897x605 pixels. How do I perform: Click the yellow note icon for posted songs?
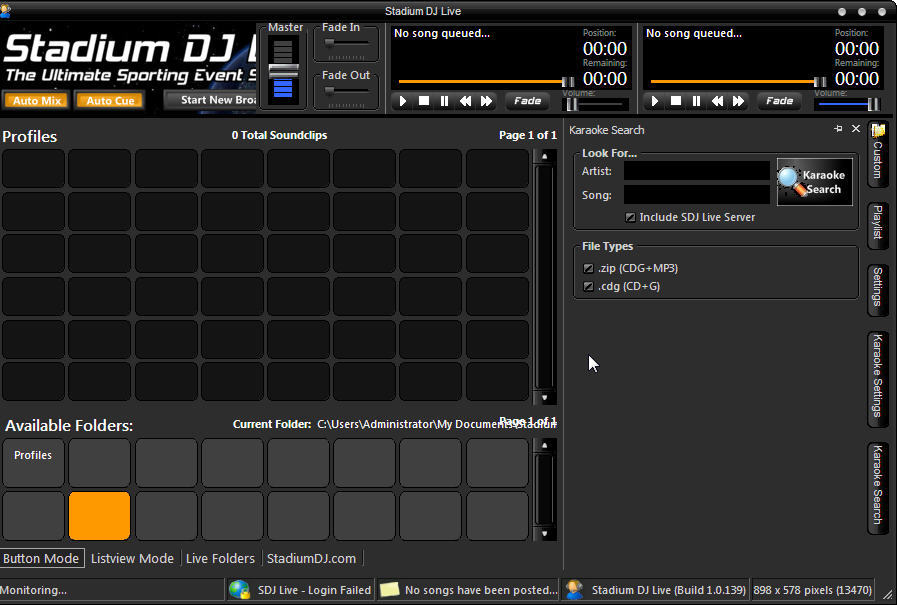tap(389, 589)
